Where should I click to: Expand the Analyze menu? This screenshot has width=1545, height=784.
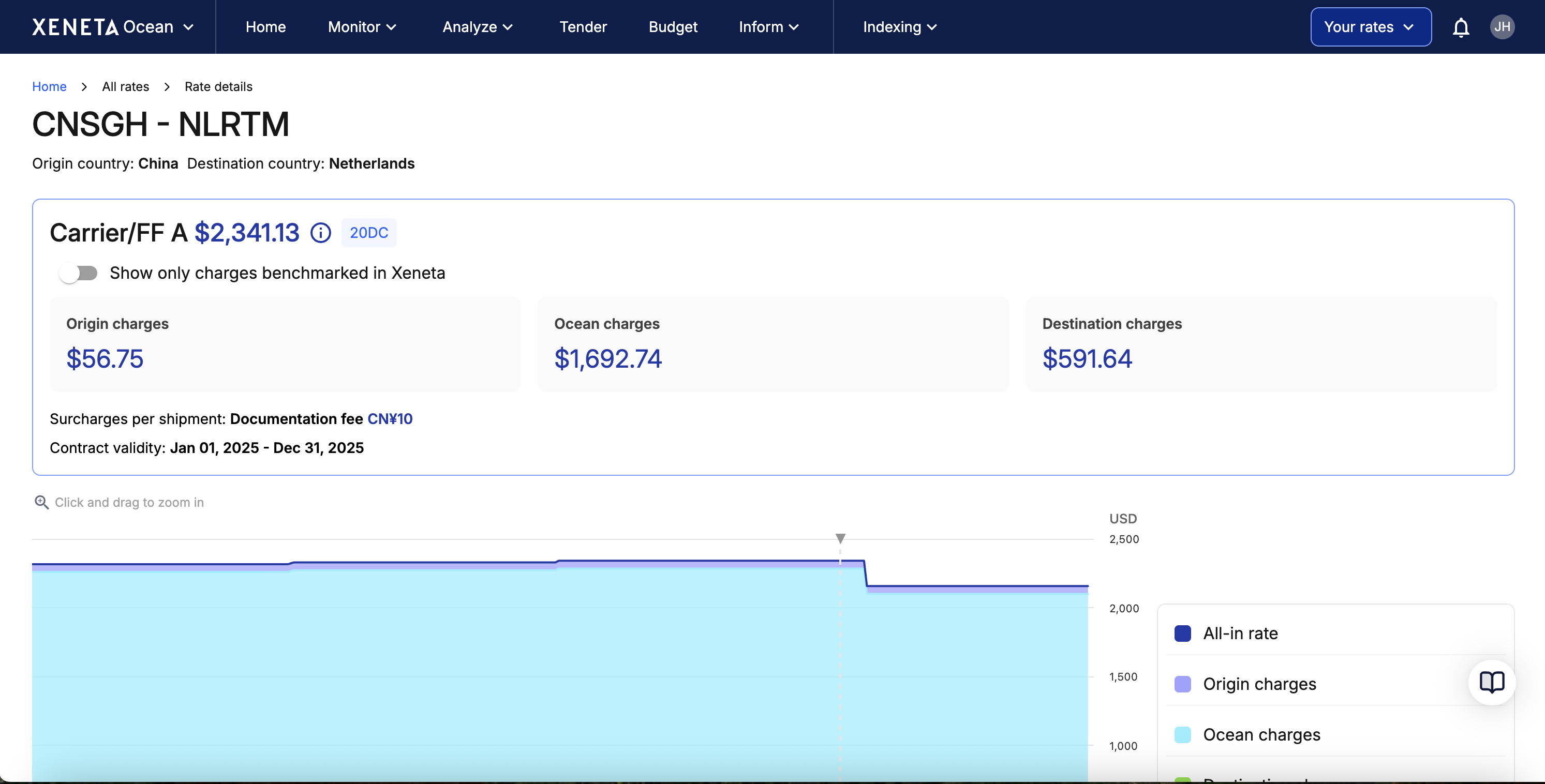tap(478, 27)
